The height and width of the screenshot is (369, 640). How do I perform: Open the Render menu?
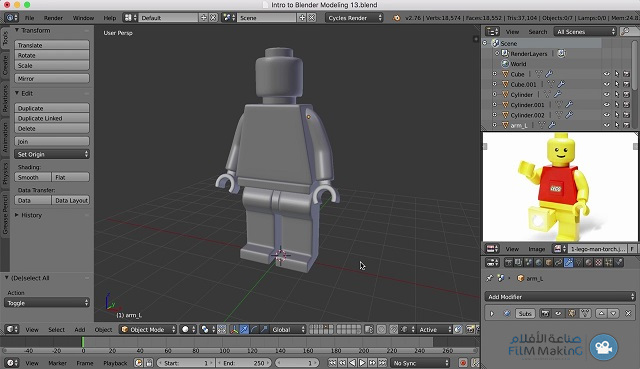[x=53, y=18]
